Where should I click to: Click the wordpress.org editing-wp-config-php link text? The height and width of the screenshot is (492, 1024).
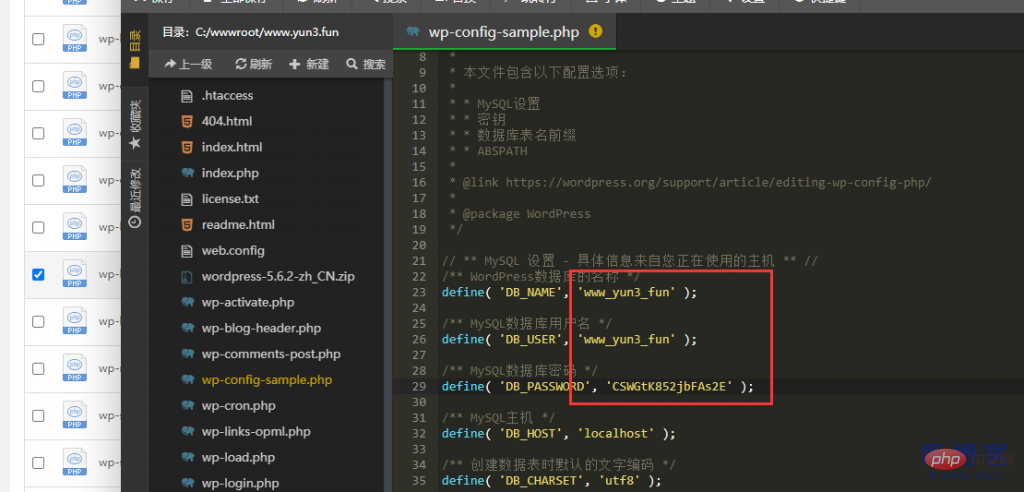pyautogui.click(x=718, y=182)
